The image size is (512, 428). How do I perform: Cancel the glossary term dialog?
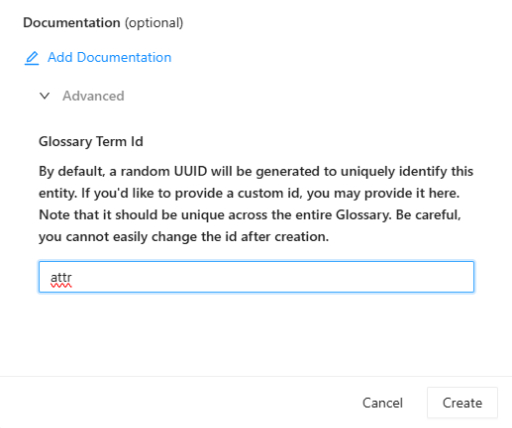pyautogui.click(x=382, y=403)
